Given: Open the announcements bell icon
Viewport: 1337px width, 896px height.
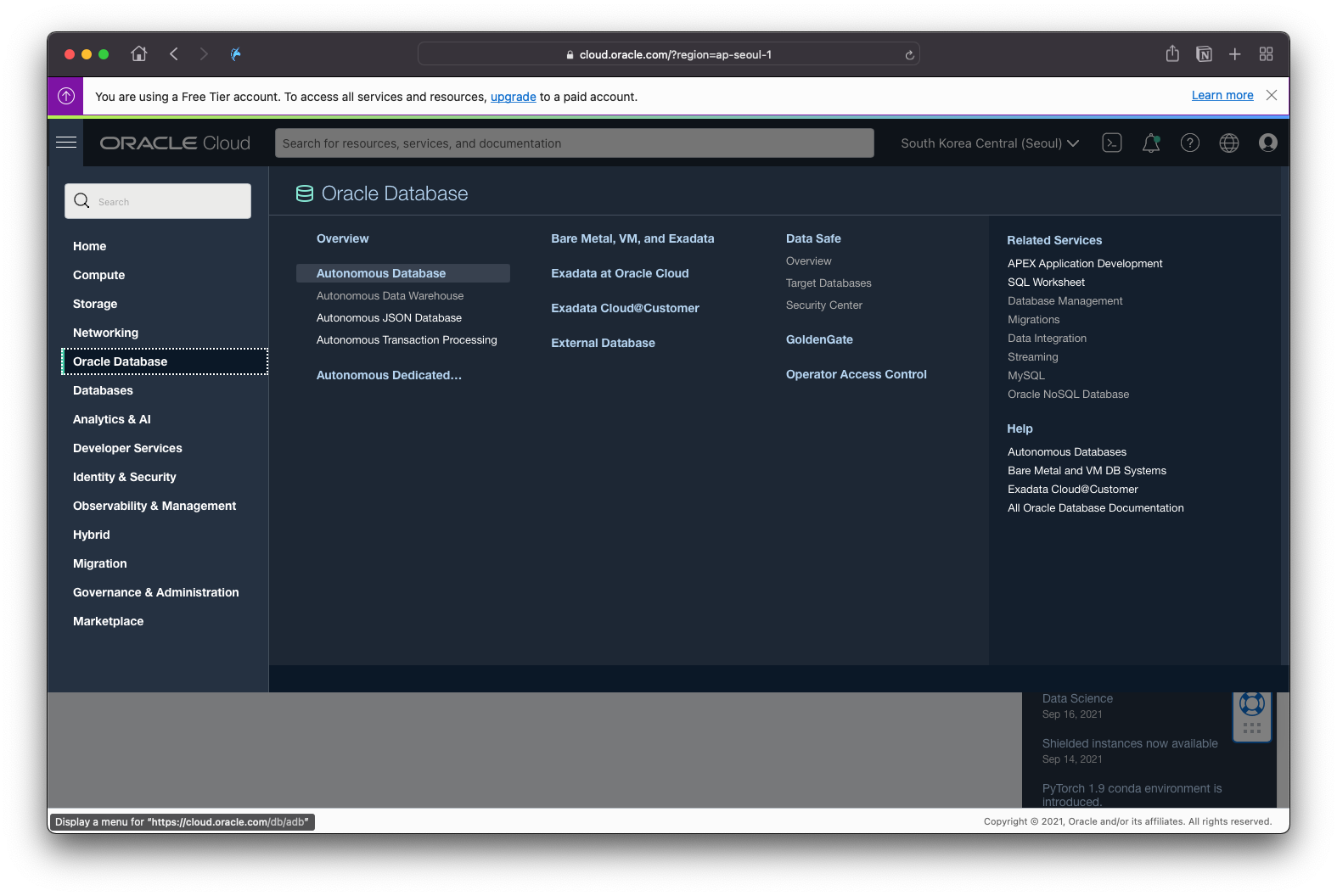Looking at the screenshot, I should click(x=1151, y=143).
